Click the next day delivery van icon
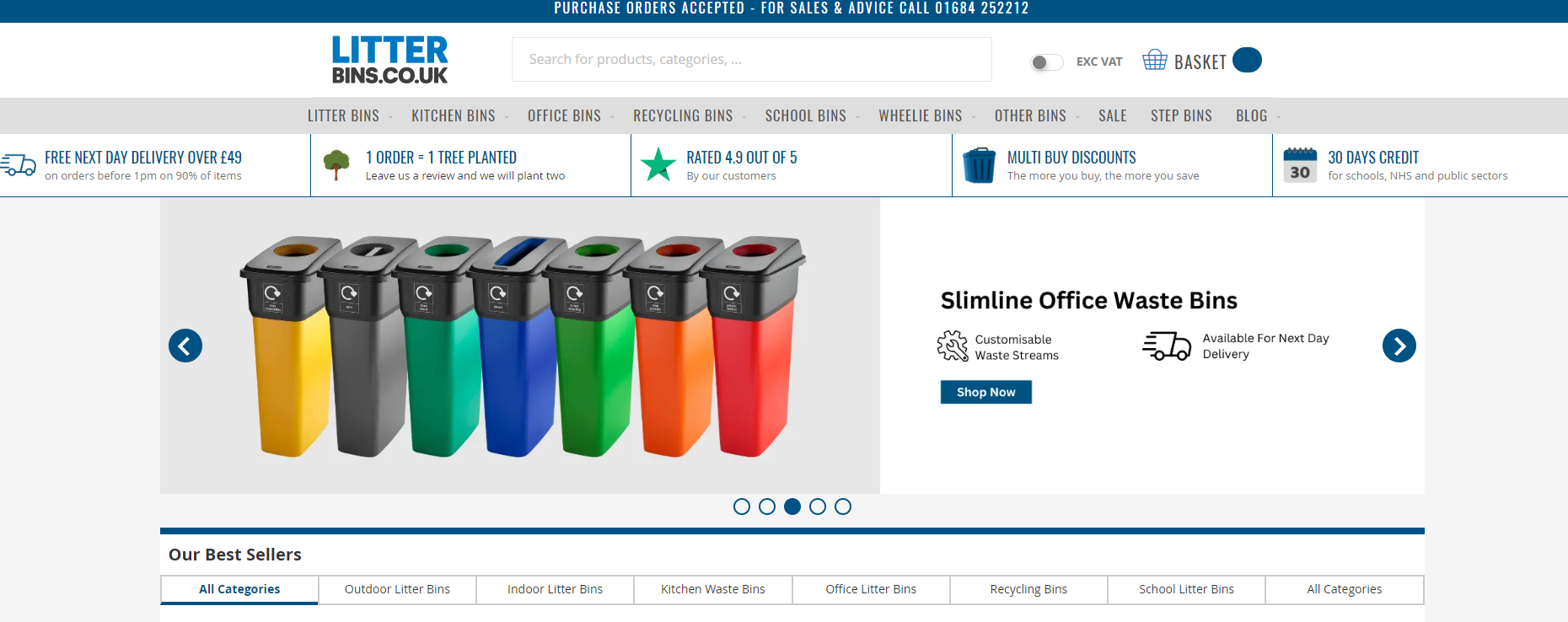Image resolution: width=1568 pixels, height=622 pixels. point(1167,346)
